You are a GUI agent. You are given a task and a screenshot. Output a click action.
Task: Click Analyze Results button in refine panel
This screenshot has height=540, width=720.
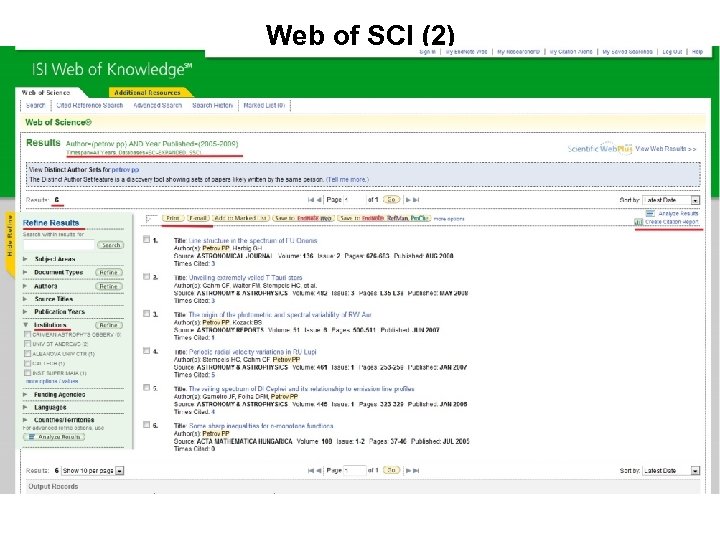point(54,437)
